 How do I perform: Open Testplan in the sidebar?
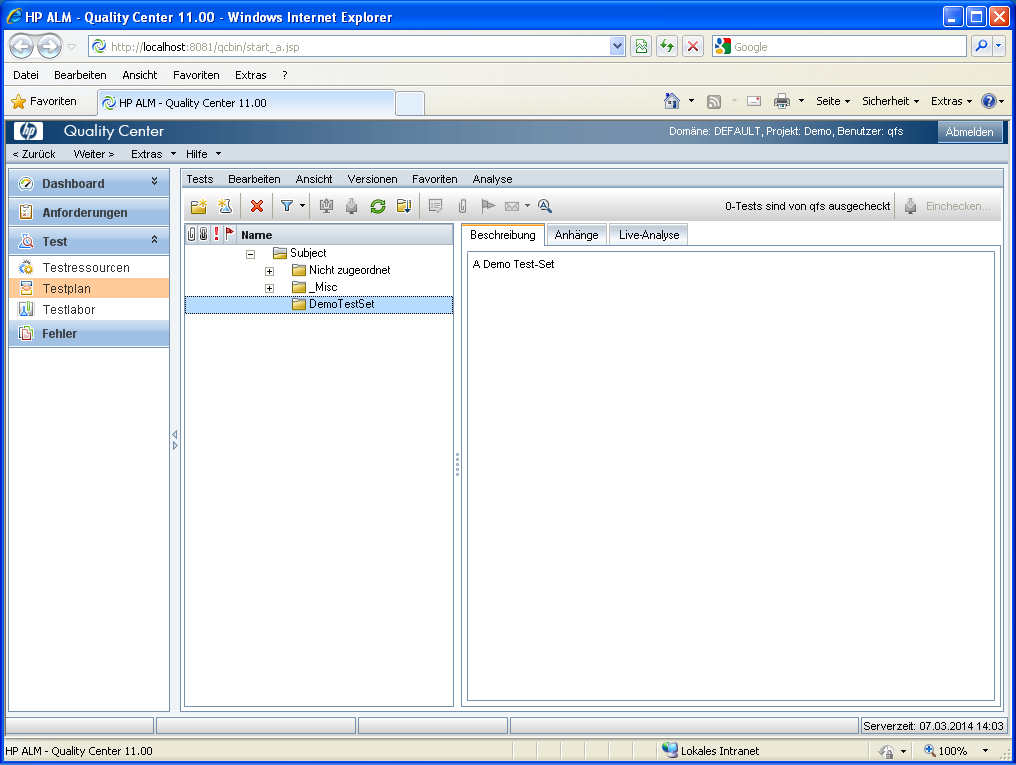point(89,288)
